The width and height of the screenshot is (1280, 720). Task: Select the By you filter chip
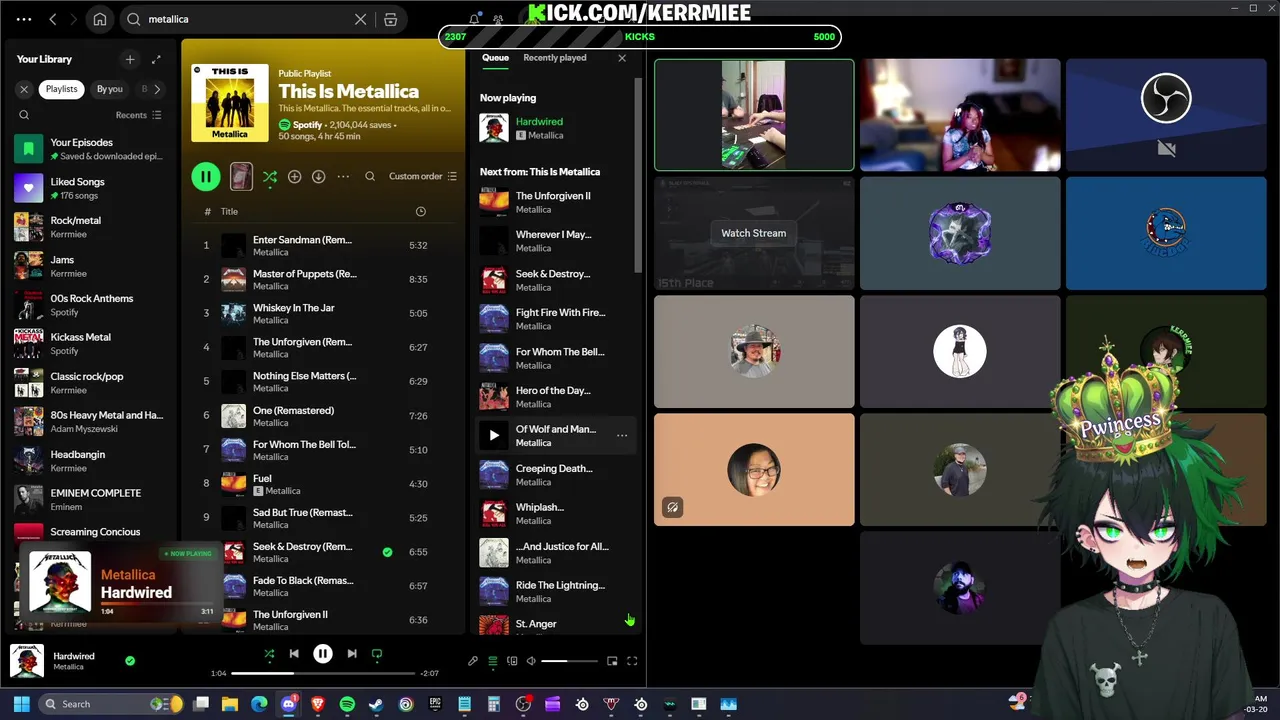tap(109, 89)
